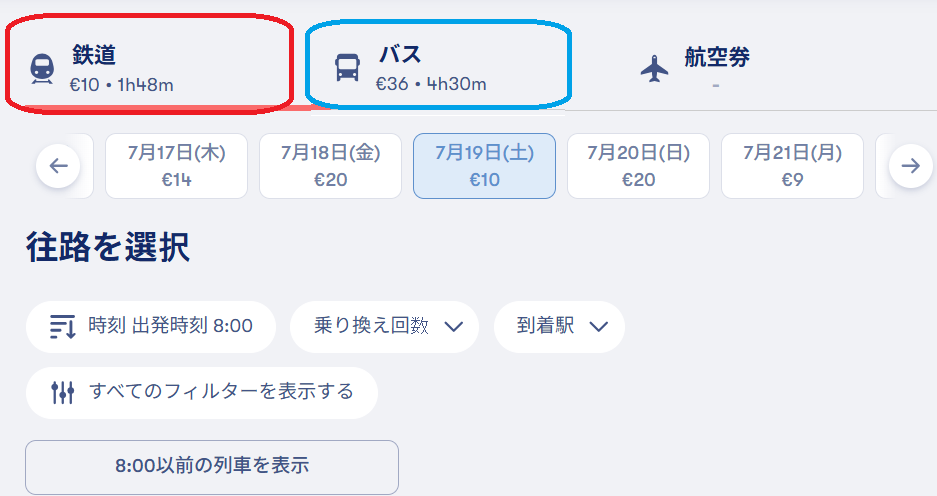This screenshot has width=937, height=496.
Task: Show later dates with the right arrow
Action: click(x=911, y=166)
